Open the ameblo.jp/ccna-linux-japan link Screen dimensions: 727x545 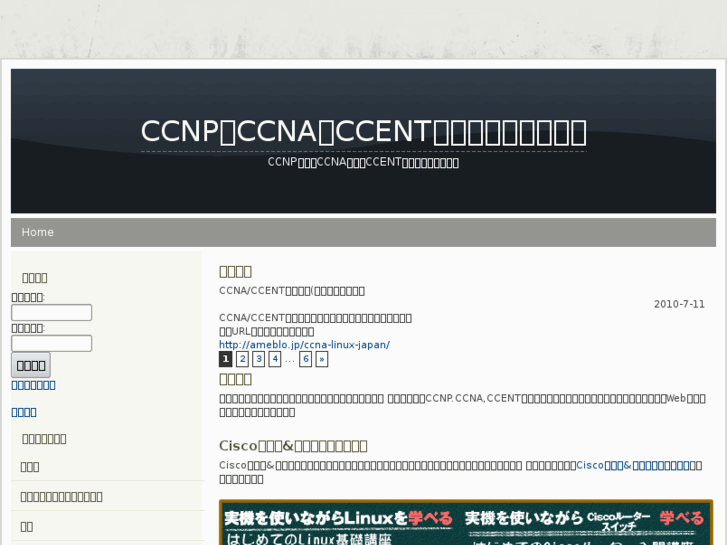pos(304,345)
